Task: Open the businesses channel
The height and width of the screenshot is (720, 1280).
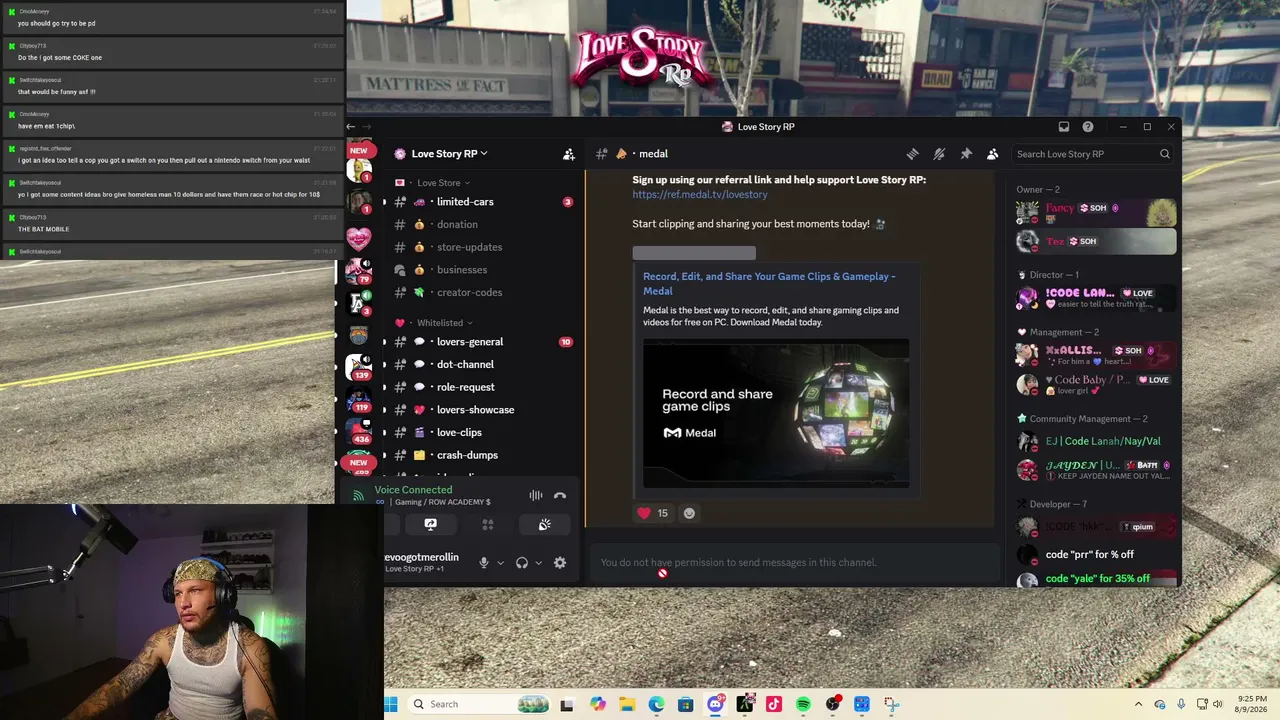Action: pos(483,270)
